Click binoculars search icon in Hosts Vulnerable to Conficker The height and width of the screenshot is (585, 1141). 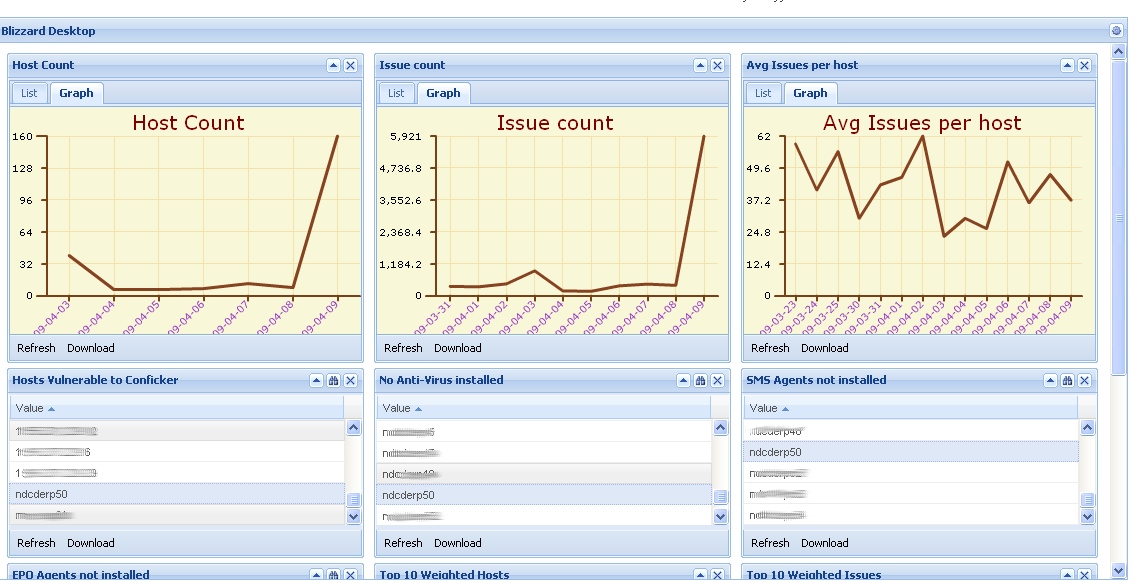click(x=334, y=381)
